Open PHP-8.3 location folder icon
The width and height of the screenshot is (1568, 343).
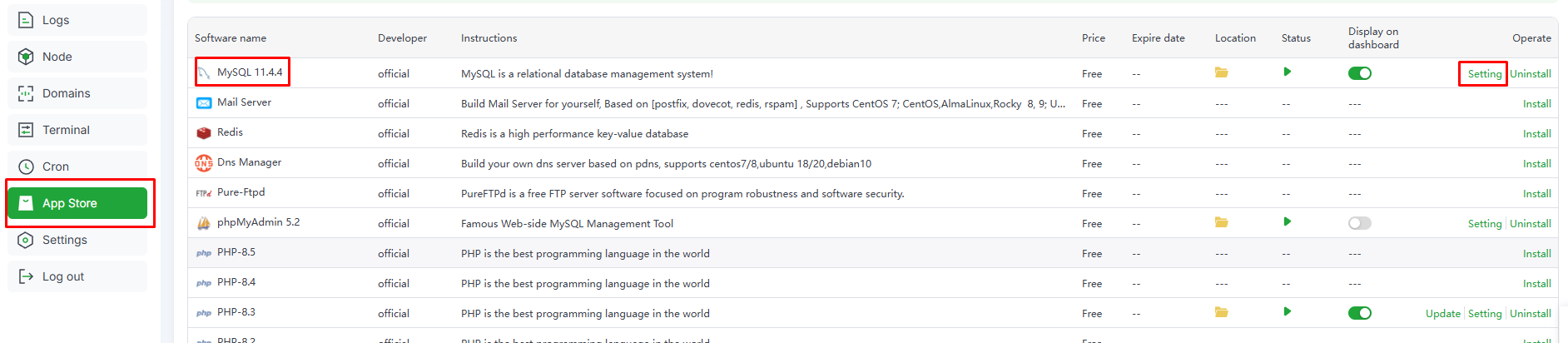(x=1222, y=312)
